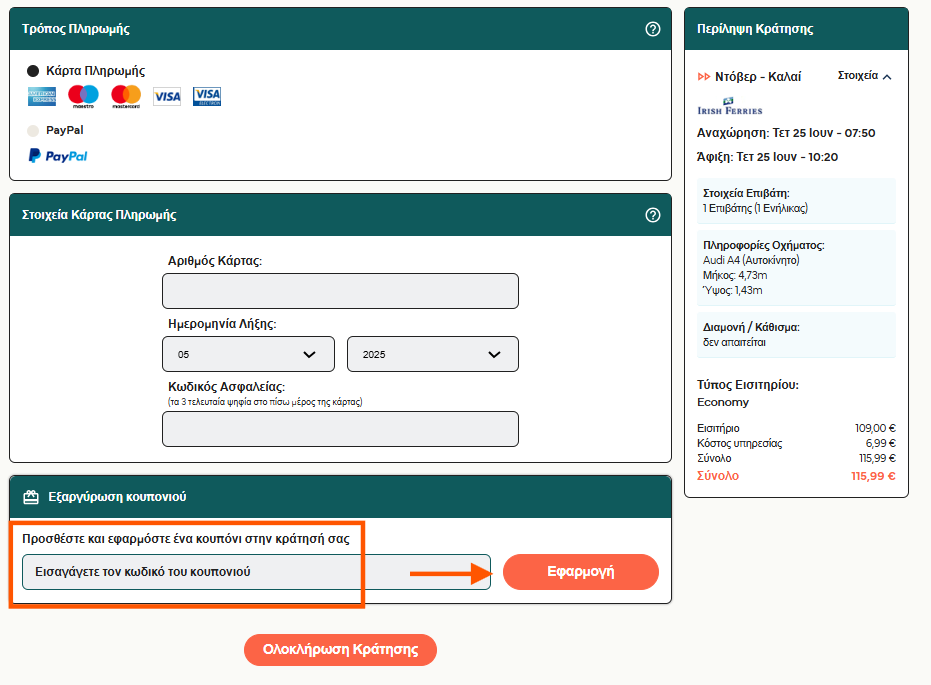
Task: Click the gift icon beside Εξαργύρωση κουπονιού
Action: 31,497
